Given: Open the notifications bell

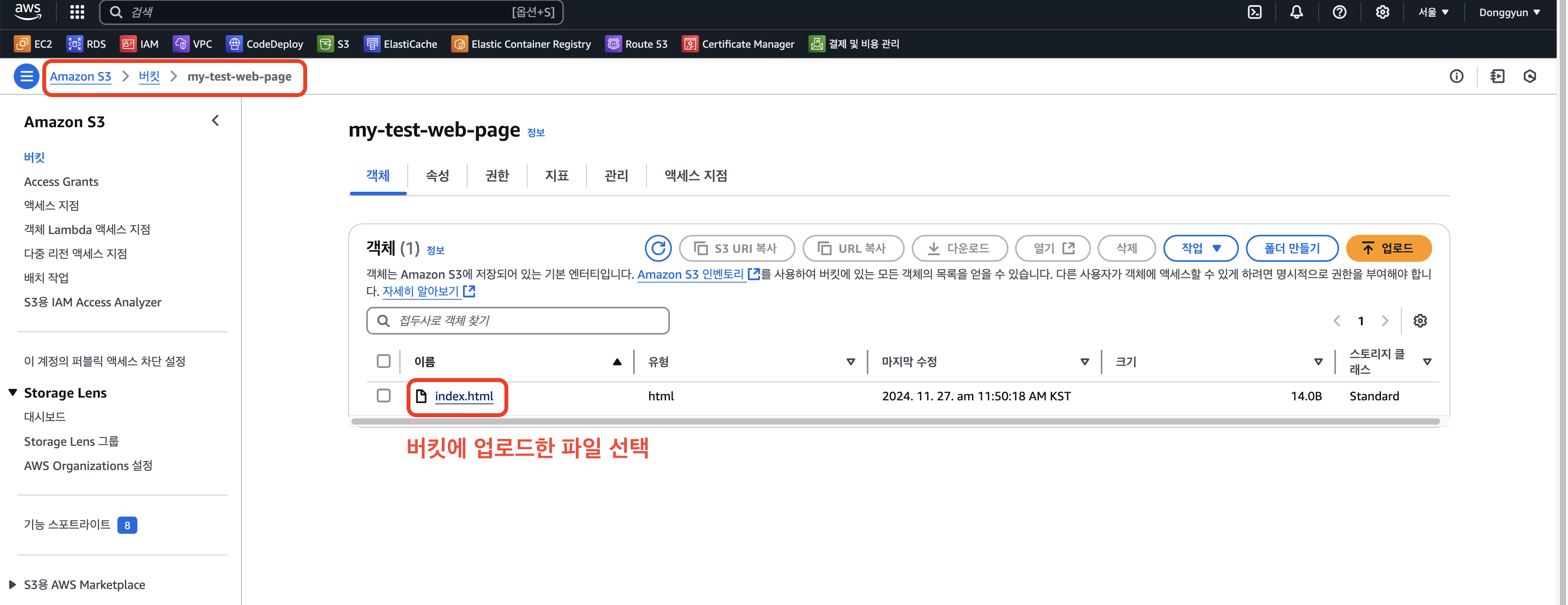Looking at the screenshot, I should pyautogui.click(x=1296, y=12).
